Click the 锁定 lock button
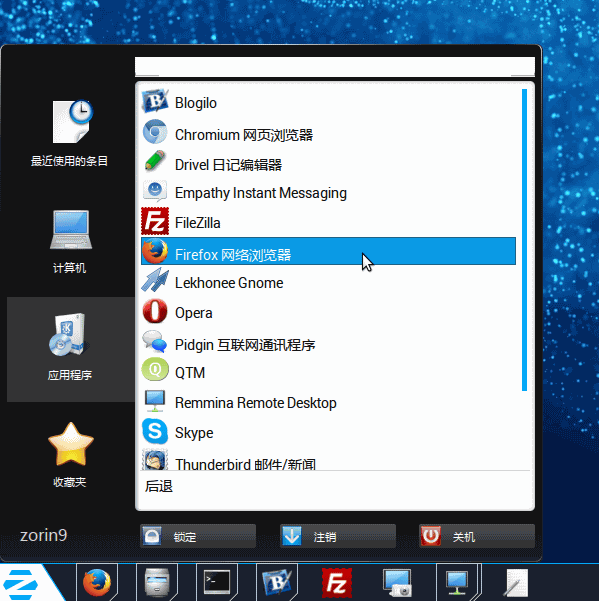Image resolution: width=599 pixels, height=601 pixels. click(198, 536)
